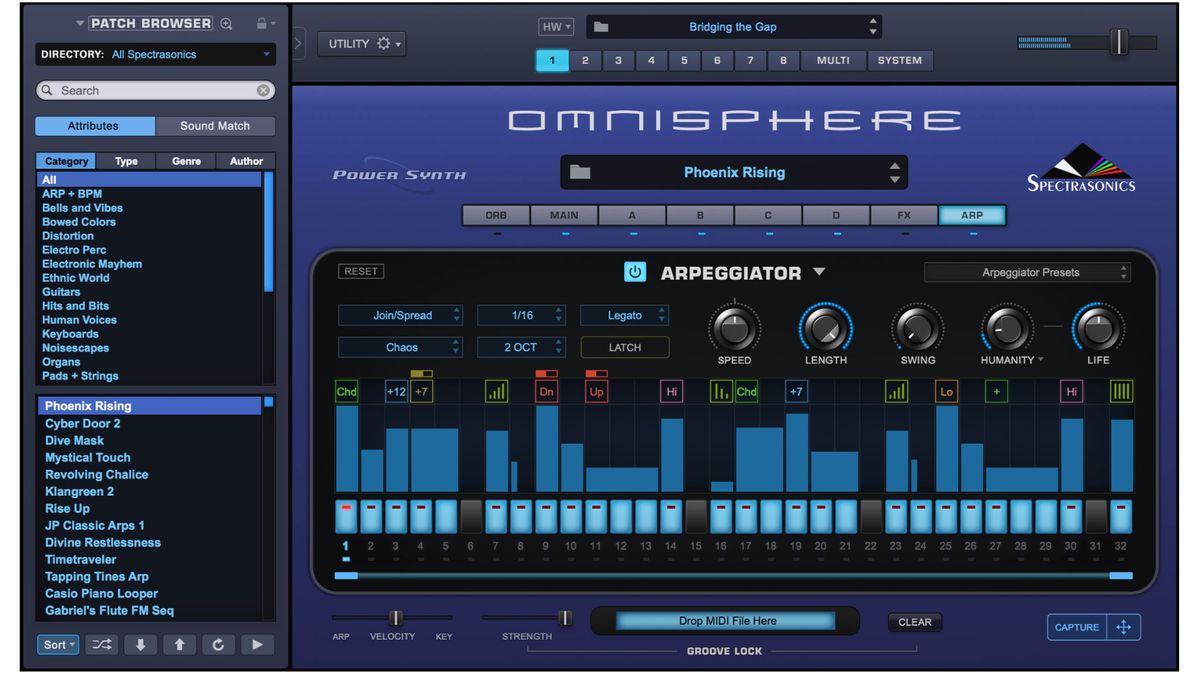Open the Utility gear icon menu

(x=385, y=43)
